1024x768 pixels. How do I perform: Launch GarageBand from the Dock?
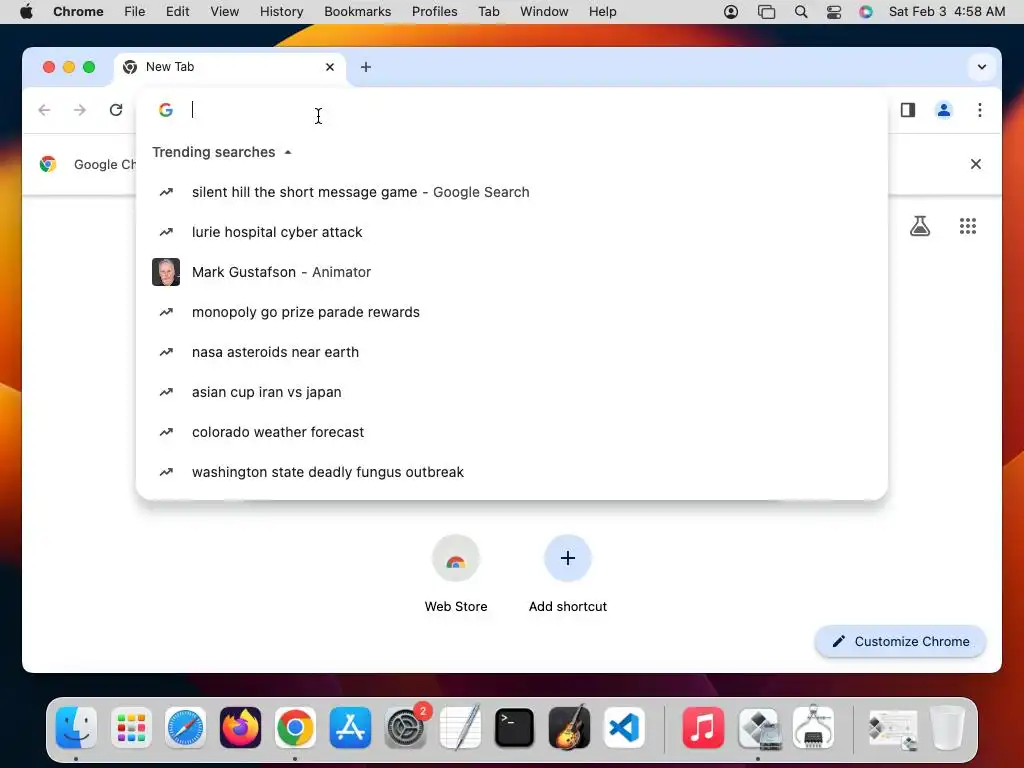point(569,727)
